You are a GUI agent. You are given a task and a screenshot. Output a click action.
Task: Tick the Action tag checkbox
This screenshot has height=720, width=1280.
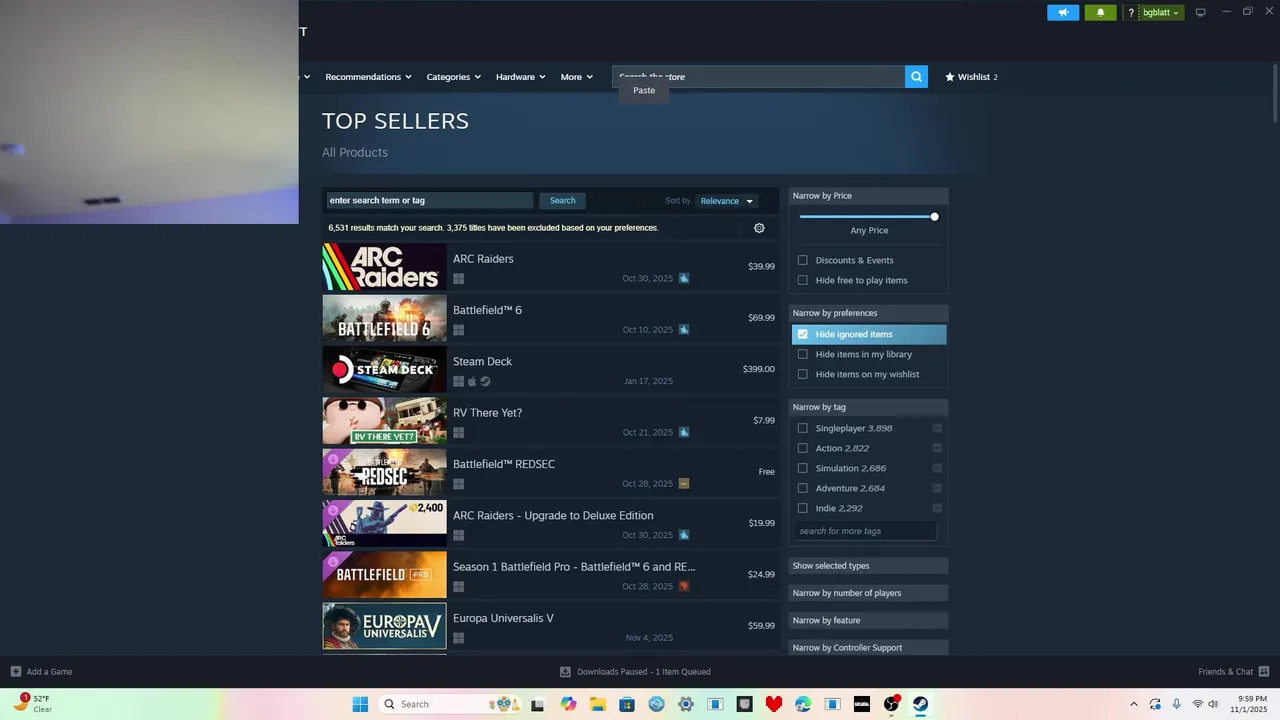click(x=802, y=448)
